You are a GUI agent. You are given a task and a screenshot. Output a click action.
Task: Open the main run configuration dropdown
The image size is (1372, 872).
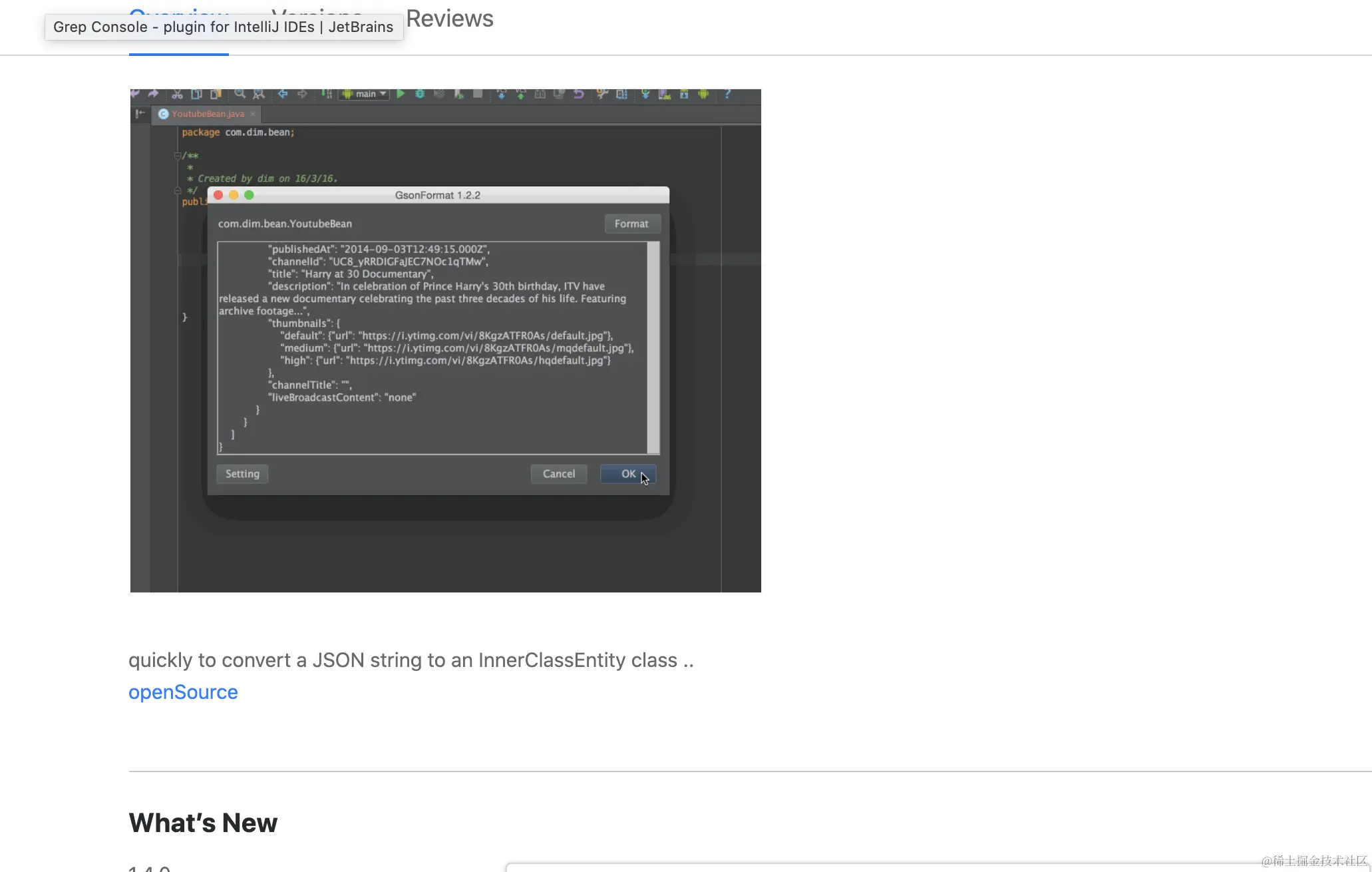pyautogui.click(x=364, y=94)
